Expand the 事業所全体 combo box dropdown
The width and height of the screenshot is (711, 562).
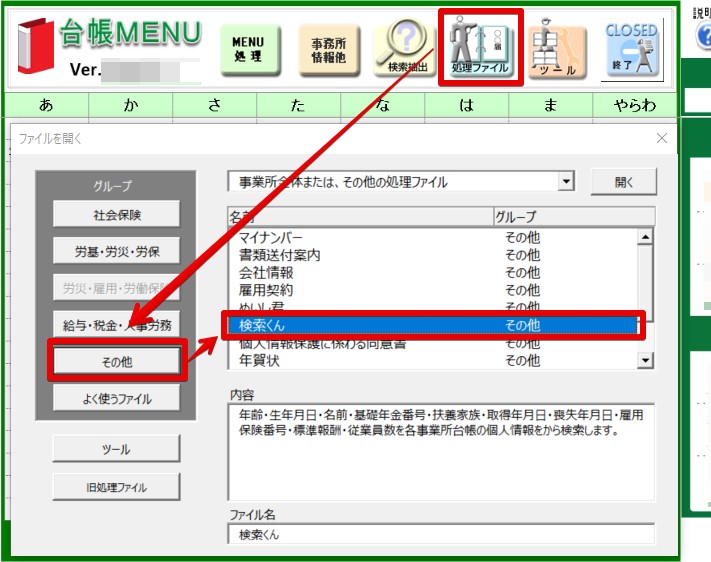(x=566, y=182)
